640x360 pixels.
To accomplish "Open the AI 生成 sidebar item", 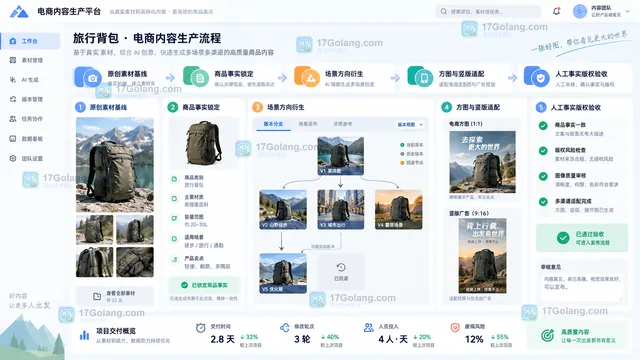I will (30, 80).
